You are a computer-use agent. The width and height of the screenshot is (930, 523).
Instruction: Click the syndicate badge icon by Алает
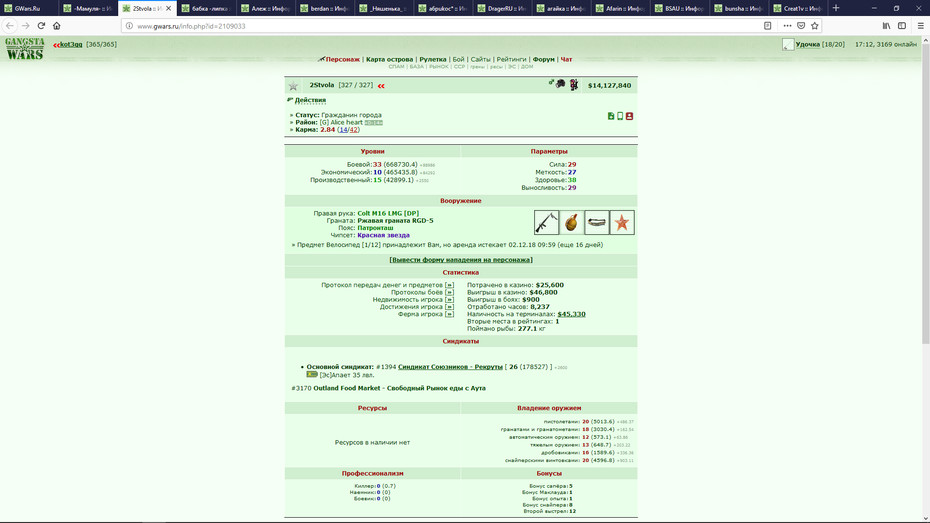[312, 375]
